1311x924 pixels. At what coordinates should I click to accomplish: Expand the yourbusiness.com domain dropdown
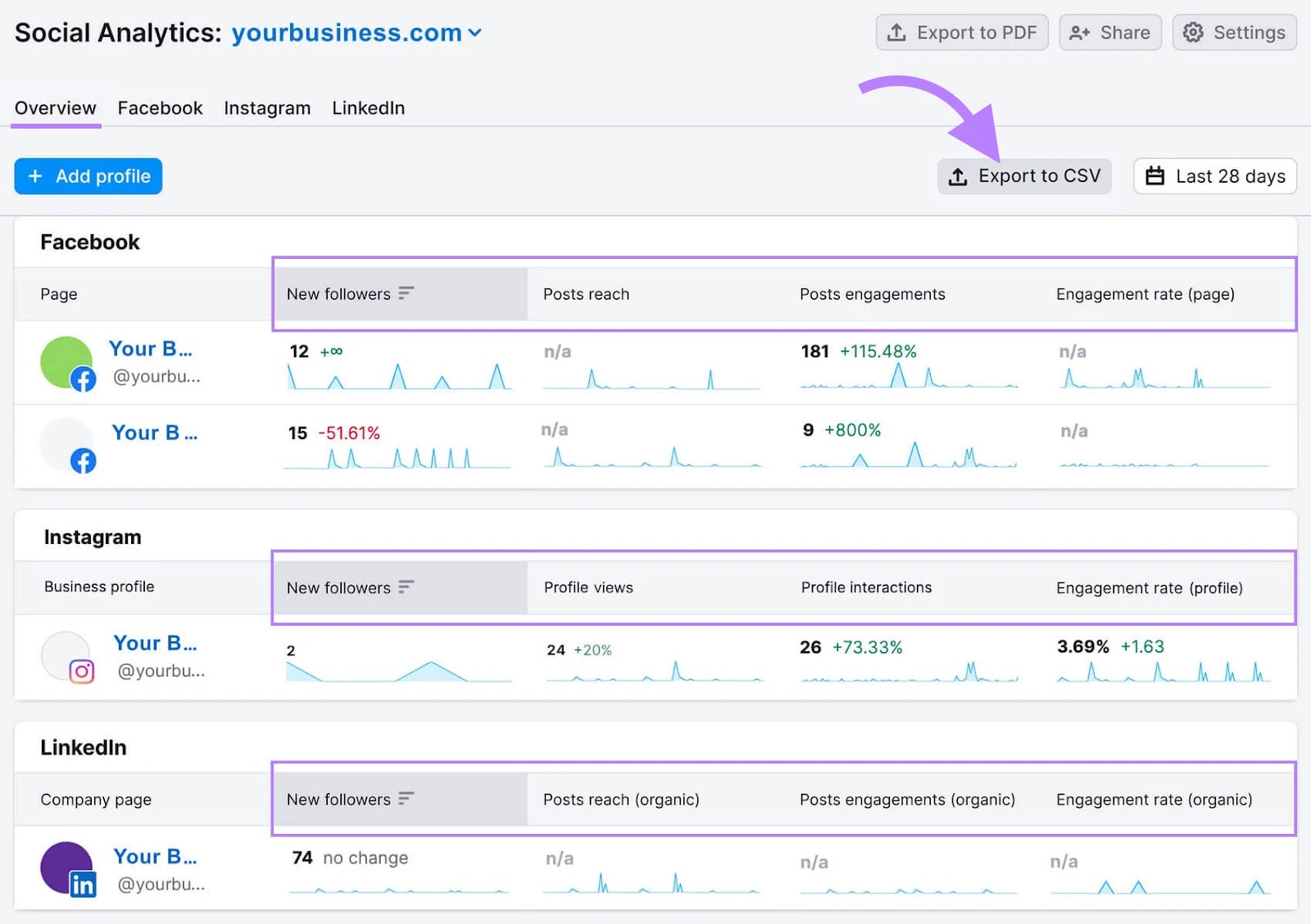(x=475, y=34)
